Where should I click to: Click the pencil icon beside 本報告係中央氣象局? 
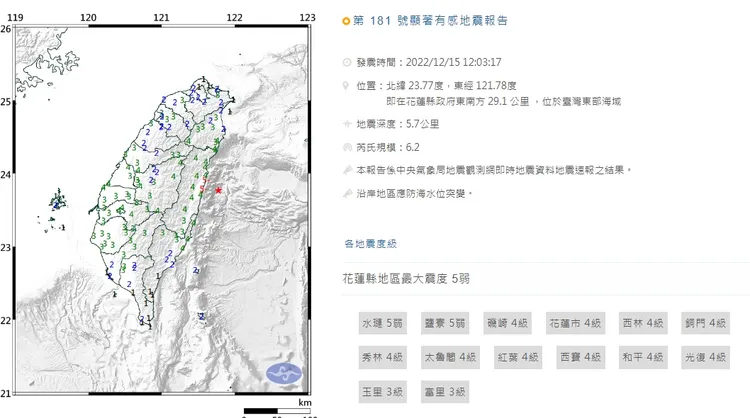pos(347,170)
